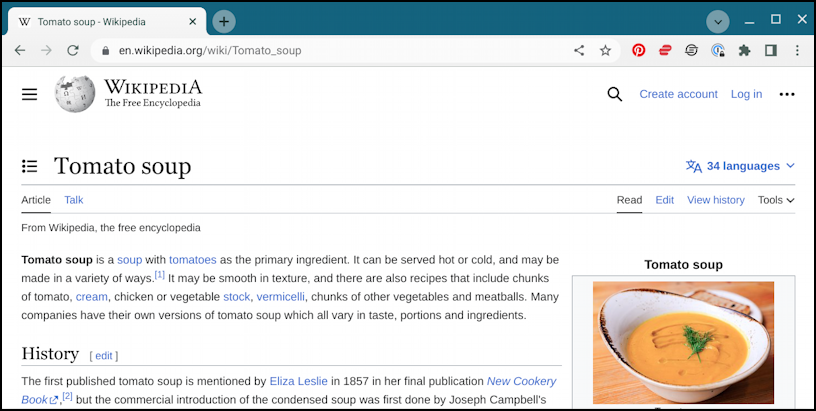816x411 pixels.
Task: Go back using the browser back arrow
Action: (20, 50)
